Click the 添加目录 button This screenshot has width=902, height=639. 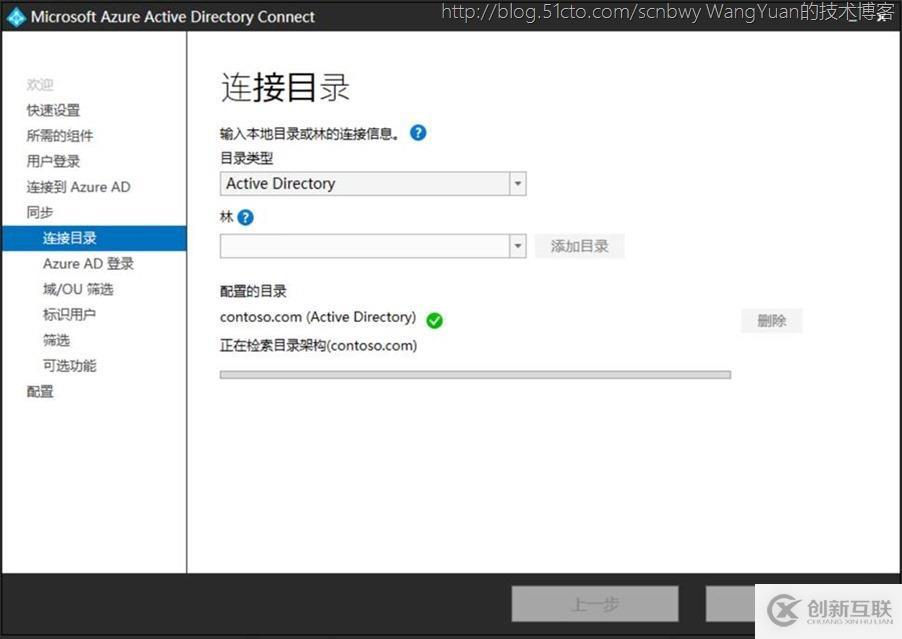579,246
